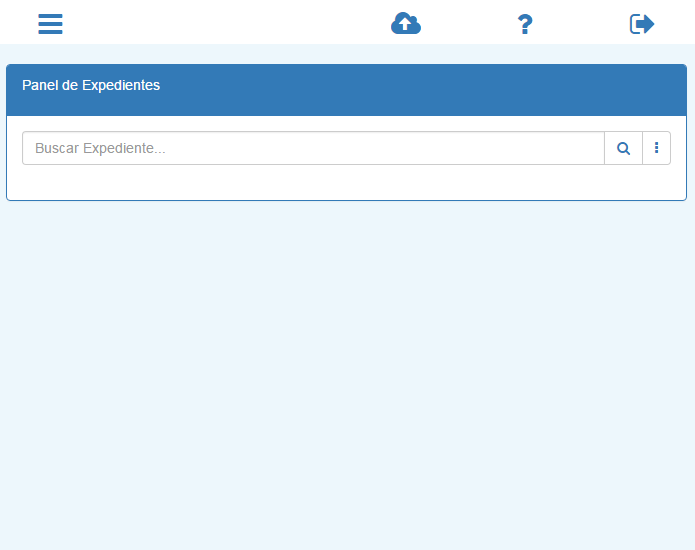This screenshot has height=550, width=695.
Task: Show more search filters via kebab button
Action: (x=656, y=148)
